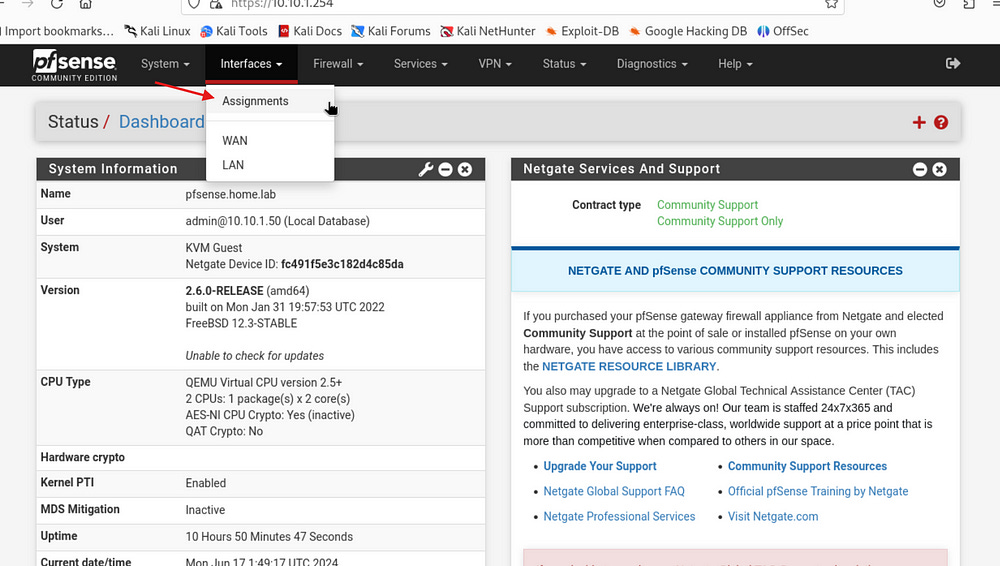Close the Netgate Services And Support widget
Viewport: 1000px width, 566px height.
pyautogui.click(x=939, y=169)
